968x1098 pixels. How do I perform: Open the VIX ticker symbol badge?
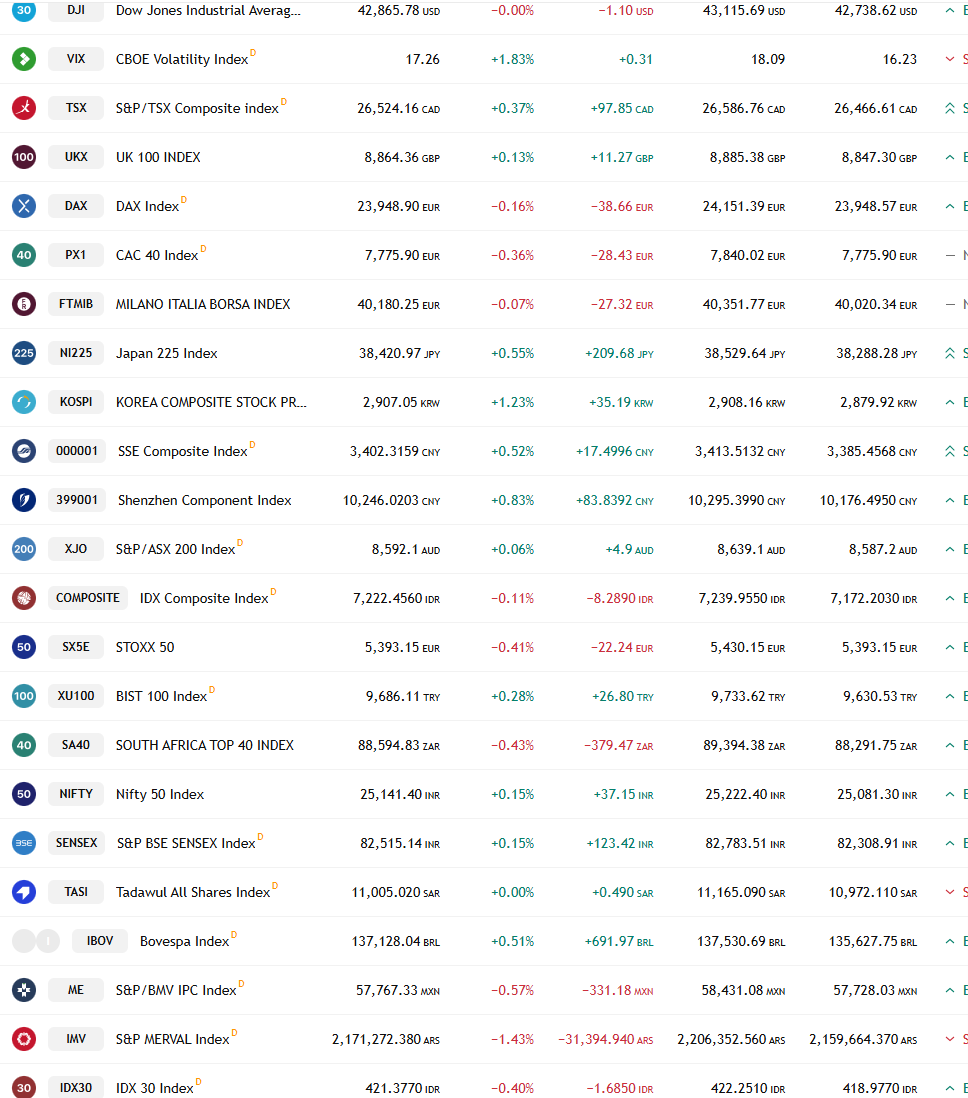pos(76,59)
